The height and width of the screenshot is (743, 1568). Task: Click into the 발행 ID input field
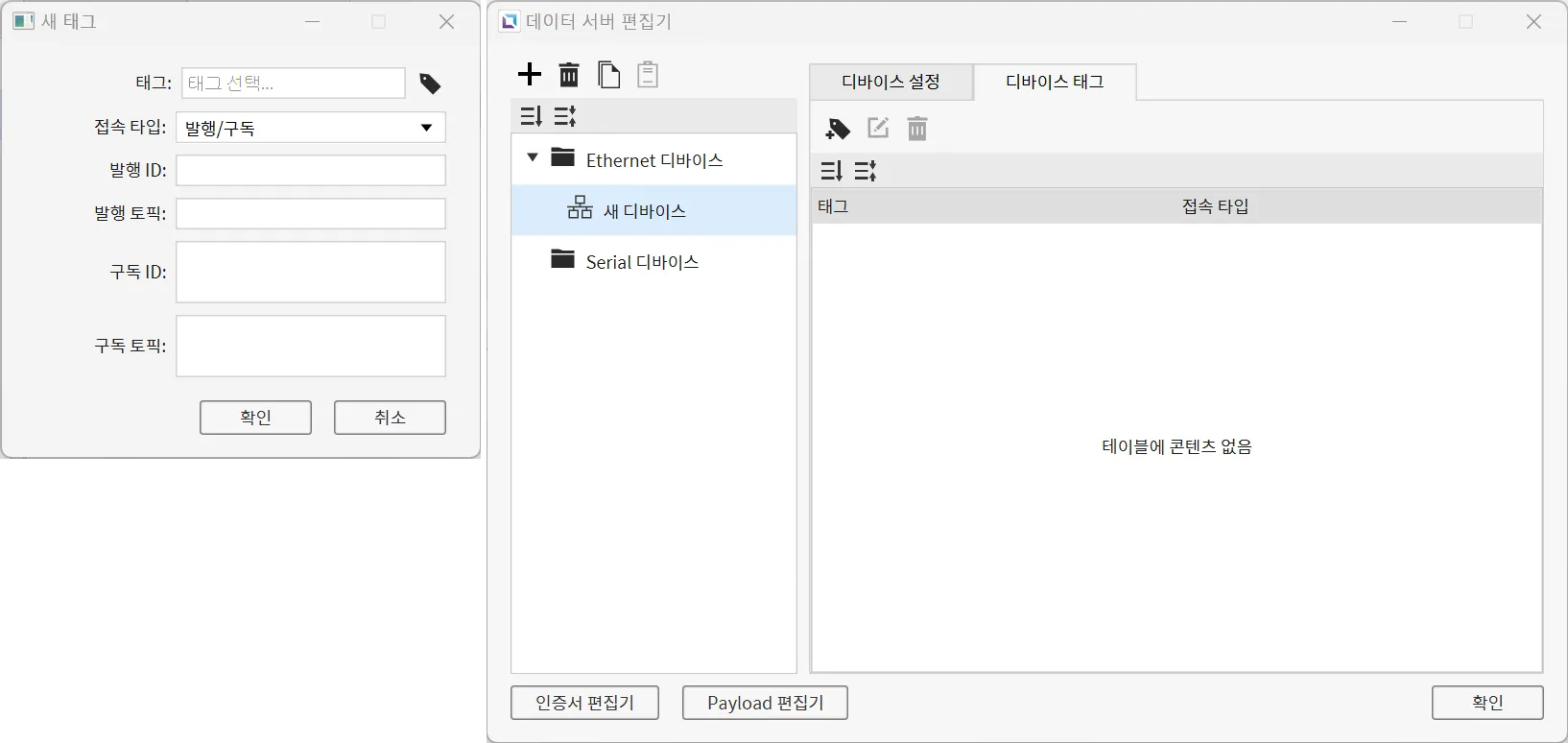pos(311,171)
